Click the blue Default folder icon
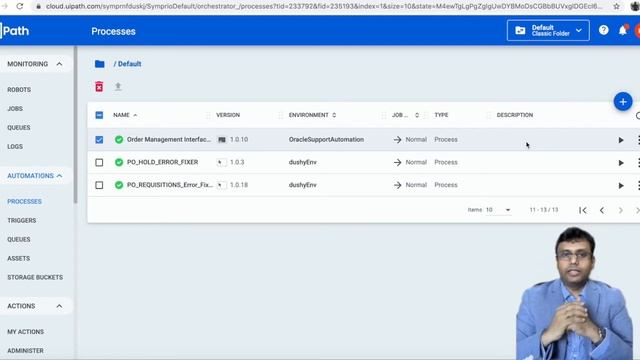 [100, 64]
